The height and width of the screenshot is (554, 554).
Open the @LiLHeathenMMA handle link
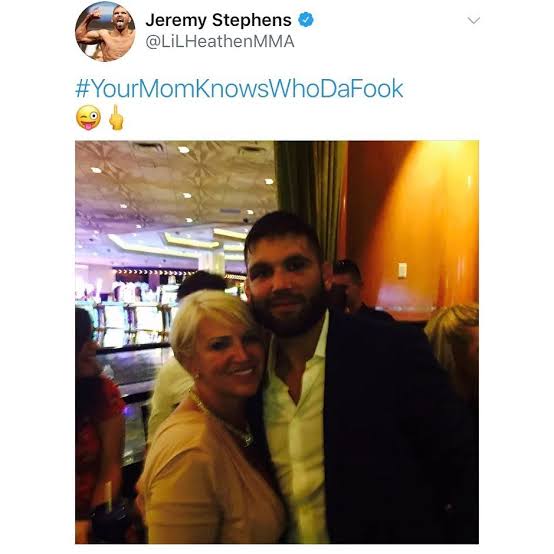pos(220,42)
